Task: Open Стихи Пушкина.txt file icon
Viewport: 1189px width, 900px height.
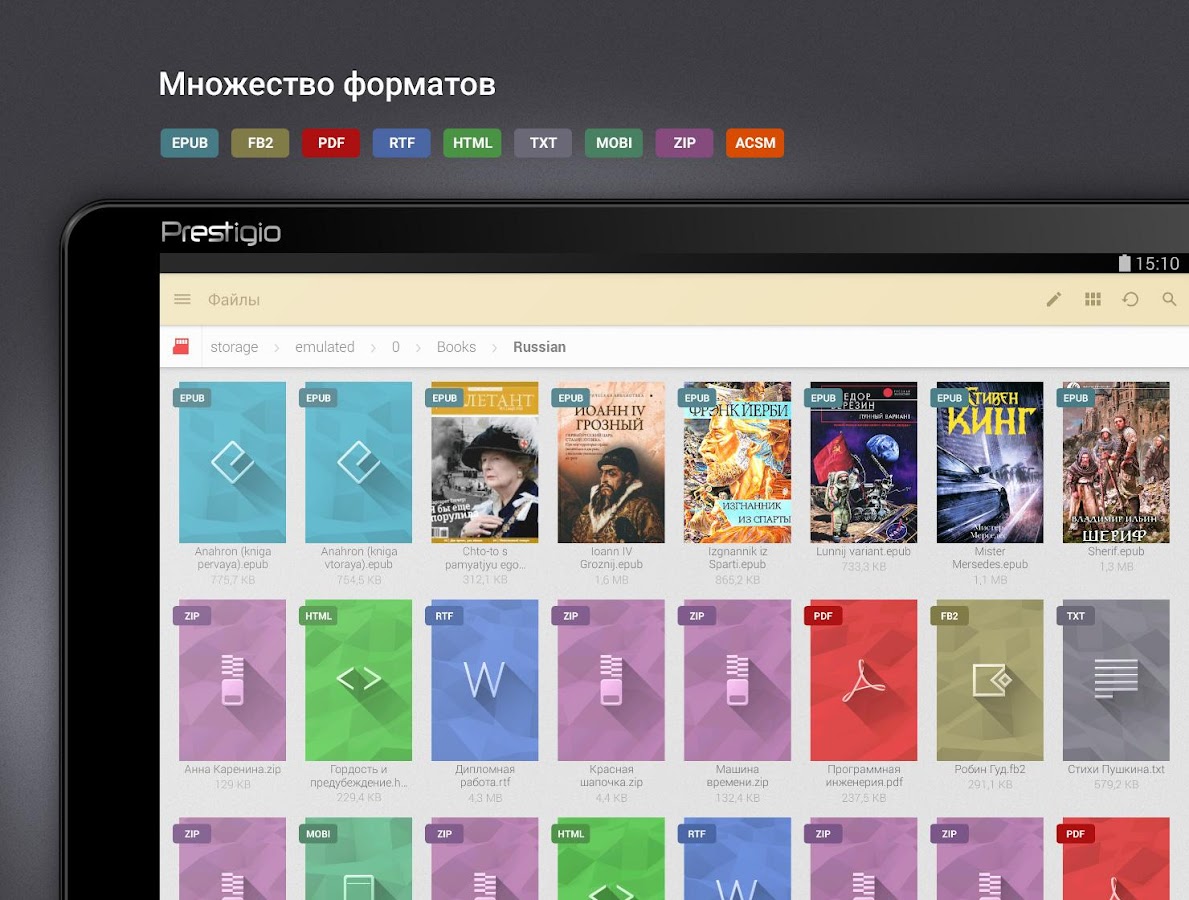Action: tap(1116, 680)
